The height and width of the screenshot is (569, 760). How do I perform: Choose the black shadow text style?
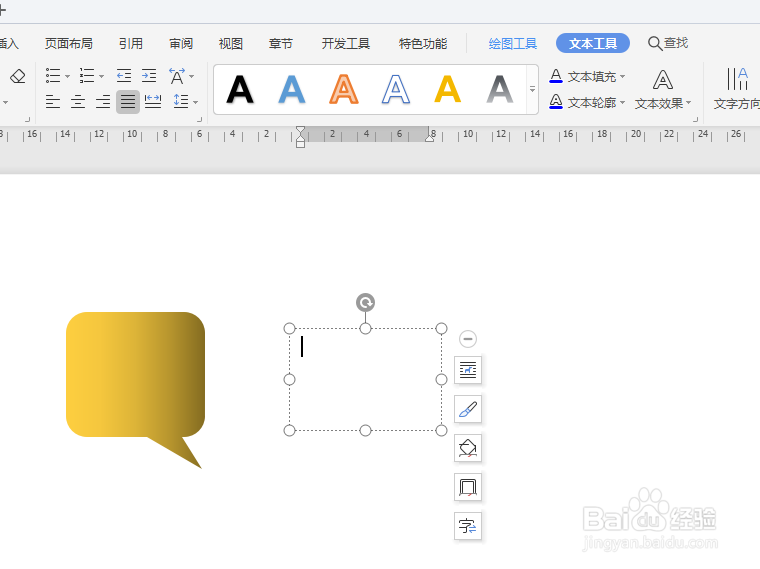click(x=240, y=90)
